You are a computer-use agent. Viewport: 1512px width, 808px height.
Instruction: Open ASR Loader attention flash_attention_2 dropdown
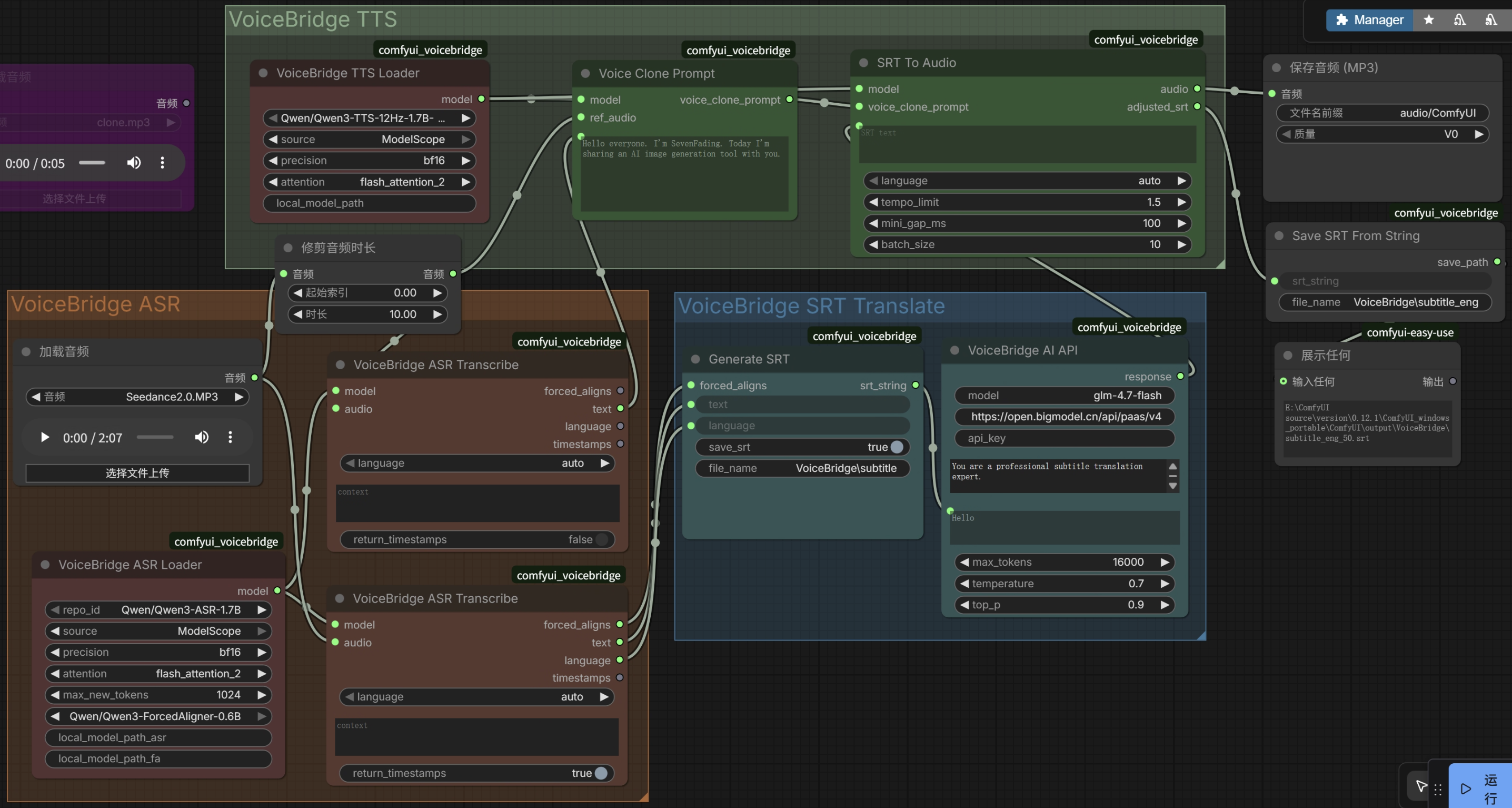coord(158,674)
